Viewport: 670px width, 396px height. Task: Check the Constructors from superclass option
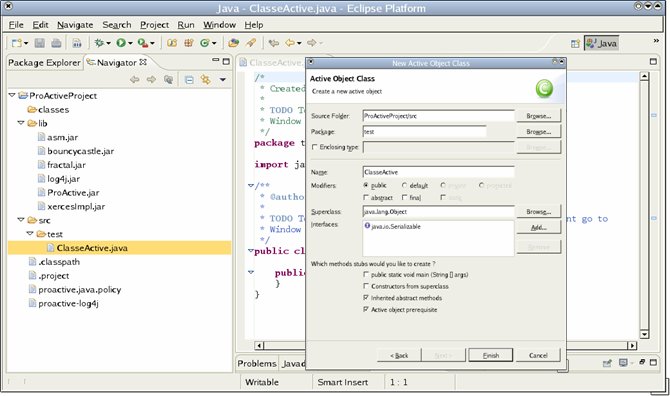366,286
